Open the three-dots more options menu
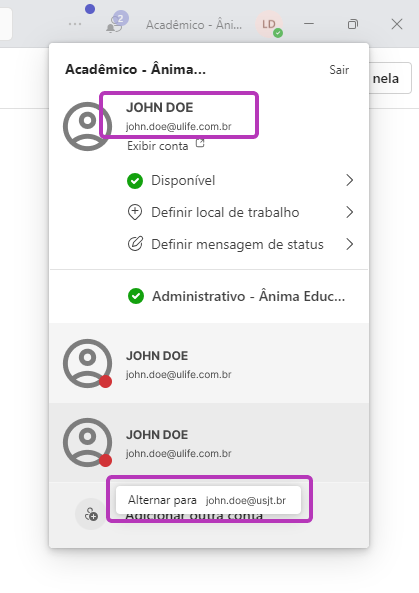 click(75, 24)
